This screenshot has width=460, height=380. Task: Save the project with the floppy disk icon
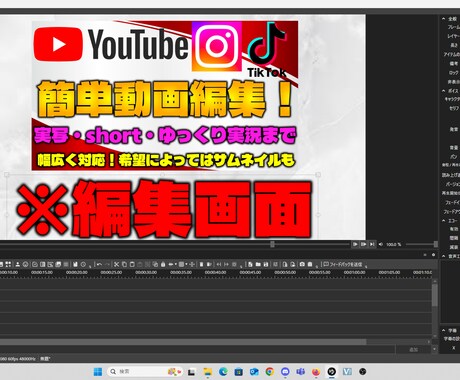(x=266, y=264)
